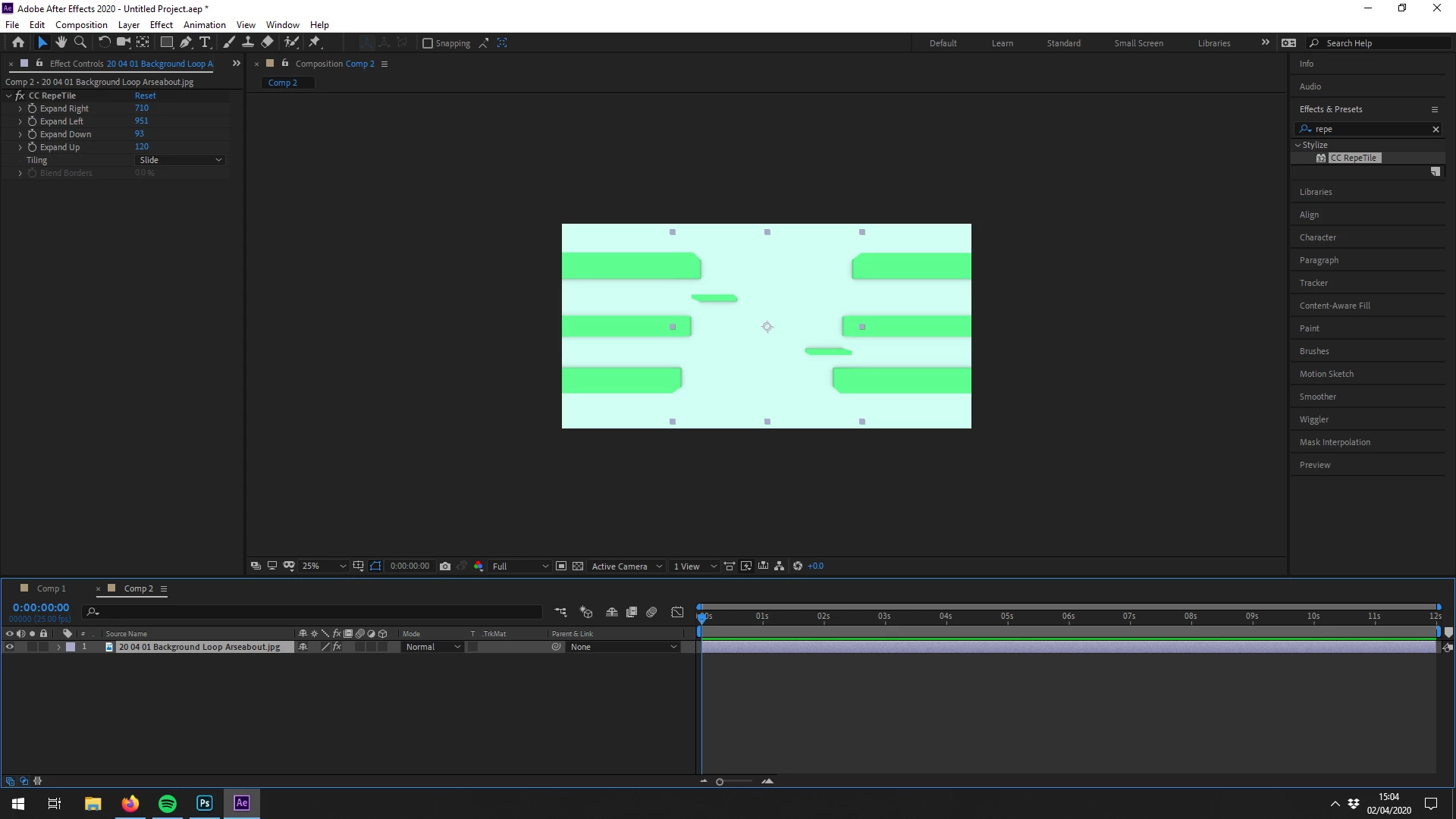Open the Tiling Slide dropdown

pyautogui.click(x=180, y=160)
